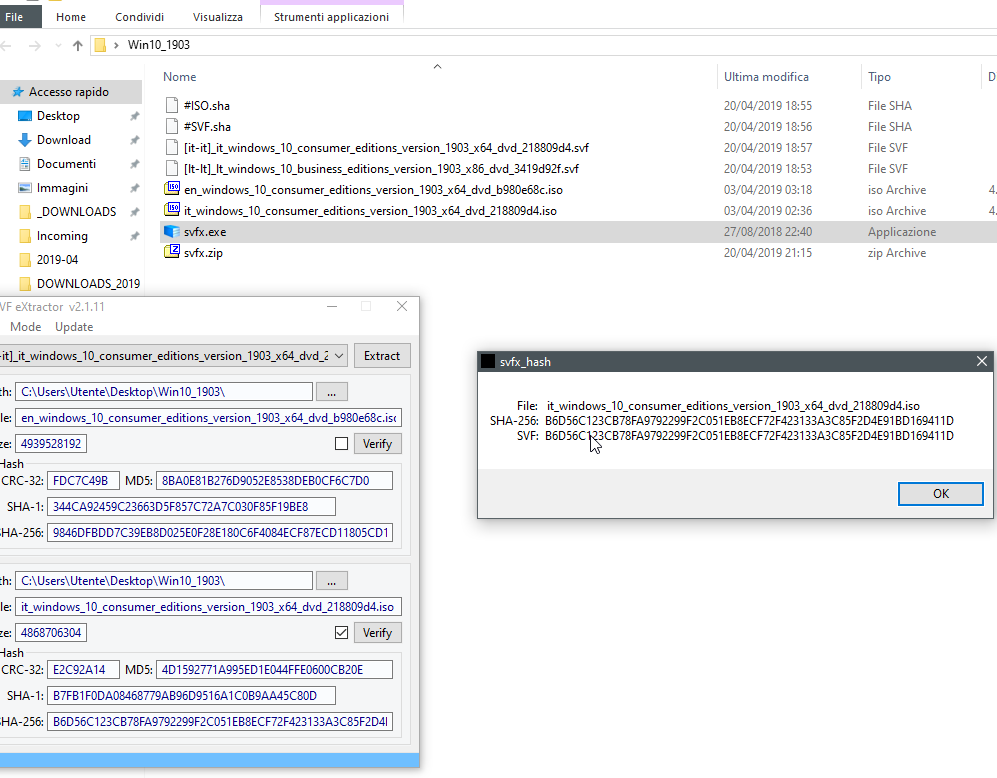Screen dimensions: 997x778
Task: Click the SHA-1 field starting B7FB1F0D
Action: click(191, 695)
